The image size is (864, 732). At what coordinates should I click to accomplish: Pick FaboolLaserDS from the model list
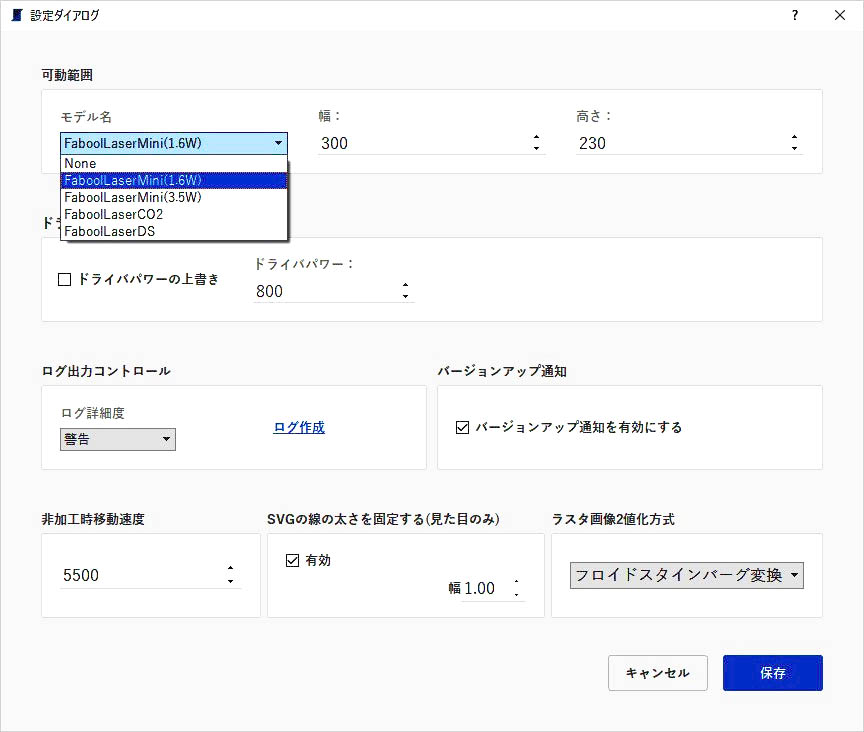point(174,232)
